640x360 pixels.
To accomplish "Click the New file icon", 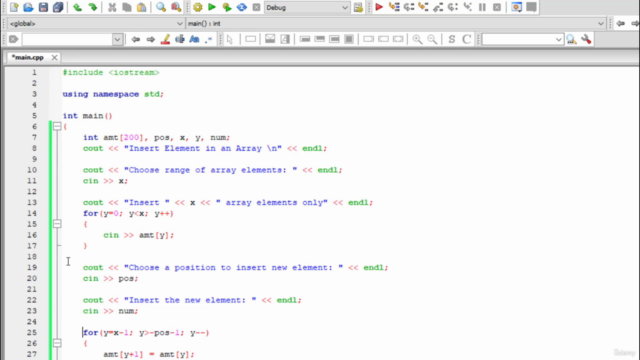I will click(14, 7).
